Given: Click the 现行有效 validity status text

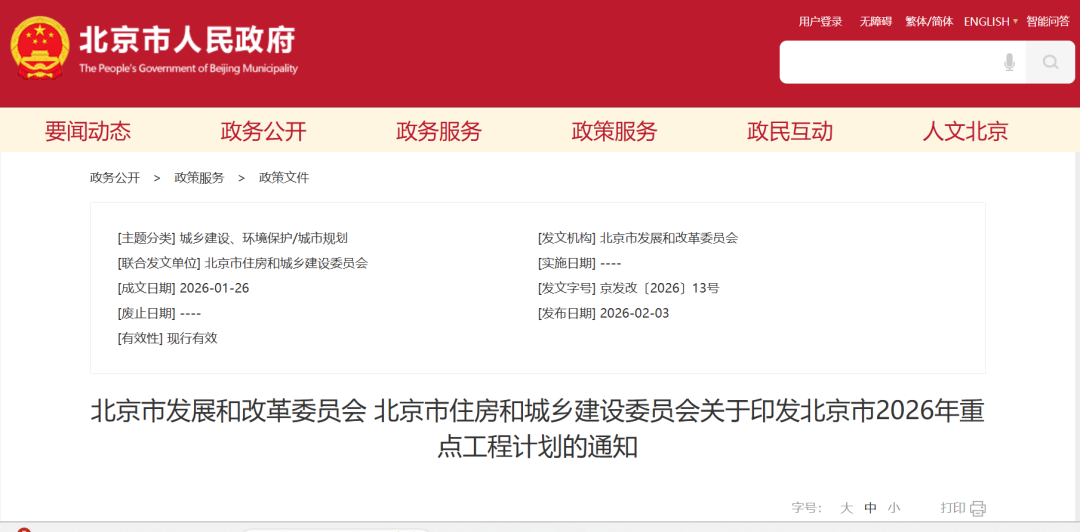Looking at the screenshot, I should pos(192,338).
